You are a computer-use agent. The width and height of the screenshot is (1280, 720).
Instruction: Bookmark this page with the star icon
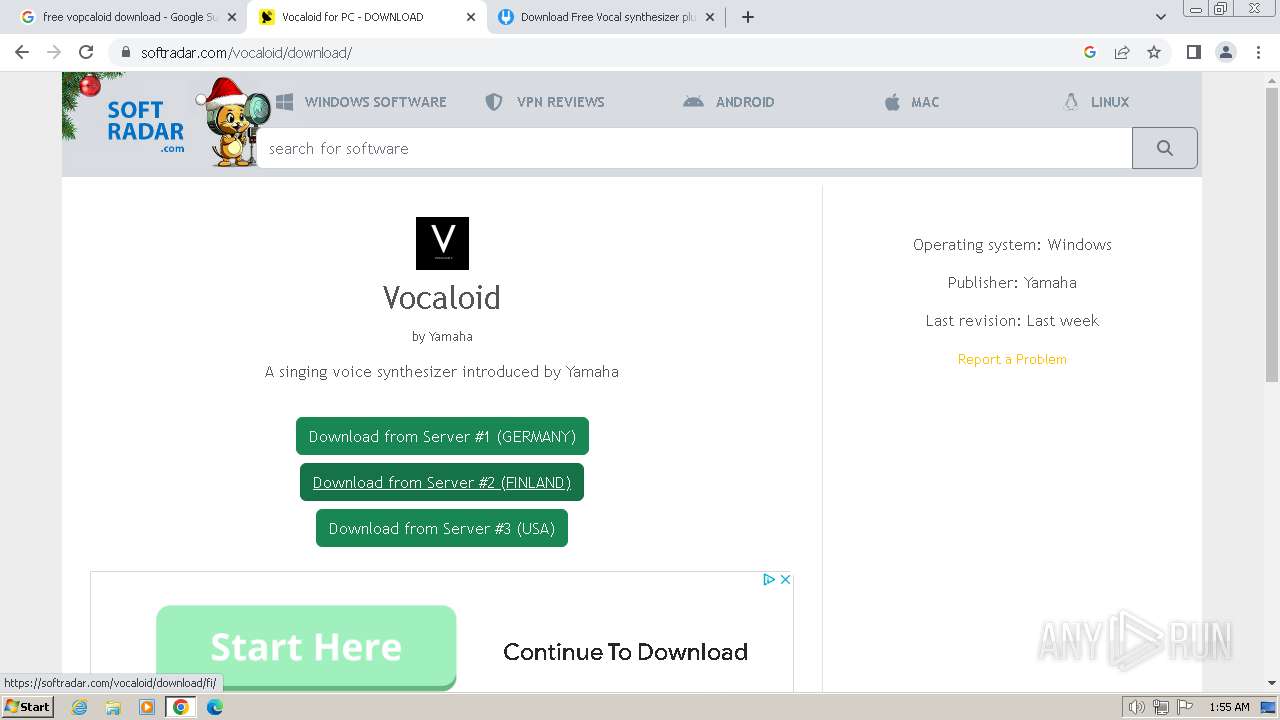[1154, 52]
